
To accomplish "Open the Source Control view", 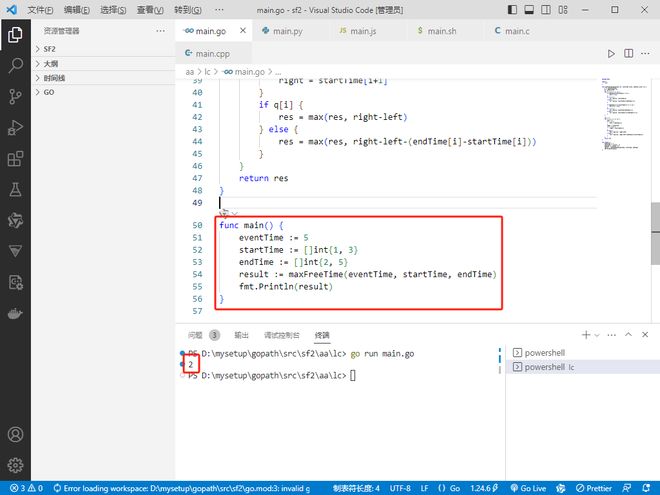I will coord(15,96).
